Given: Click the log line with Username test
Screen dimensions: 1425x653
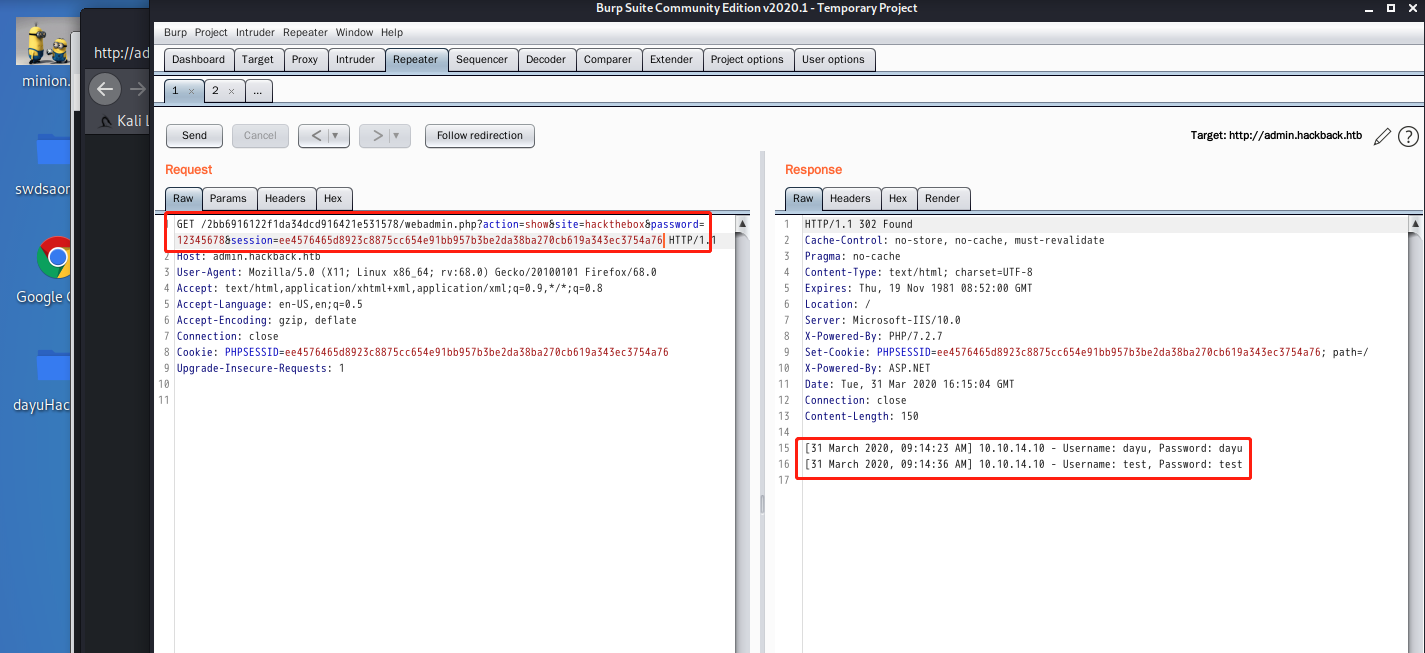Looking at the screenshot, I should [x=1023, y=464].
